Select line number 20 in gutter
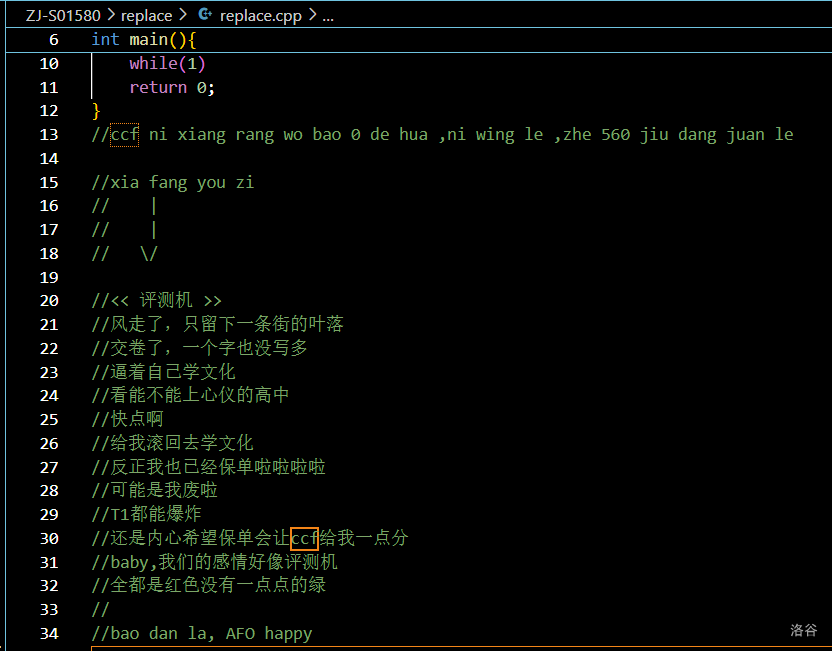Image resolution: width=832 pixels, height=651 pixels. tap(49, 301)
